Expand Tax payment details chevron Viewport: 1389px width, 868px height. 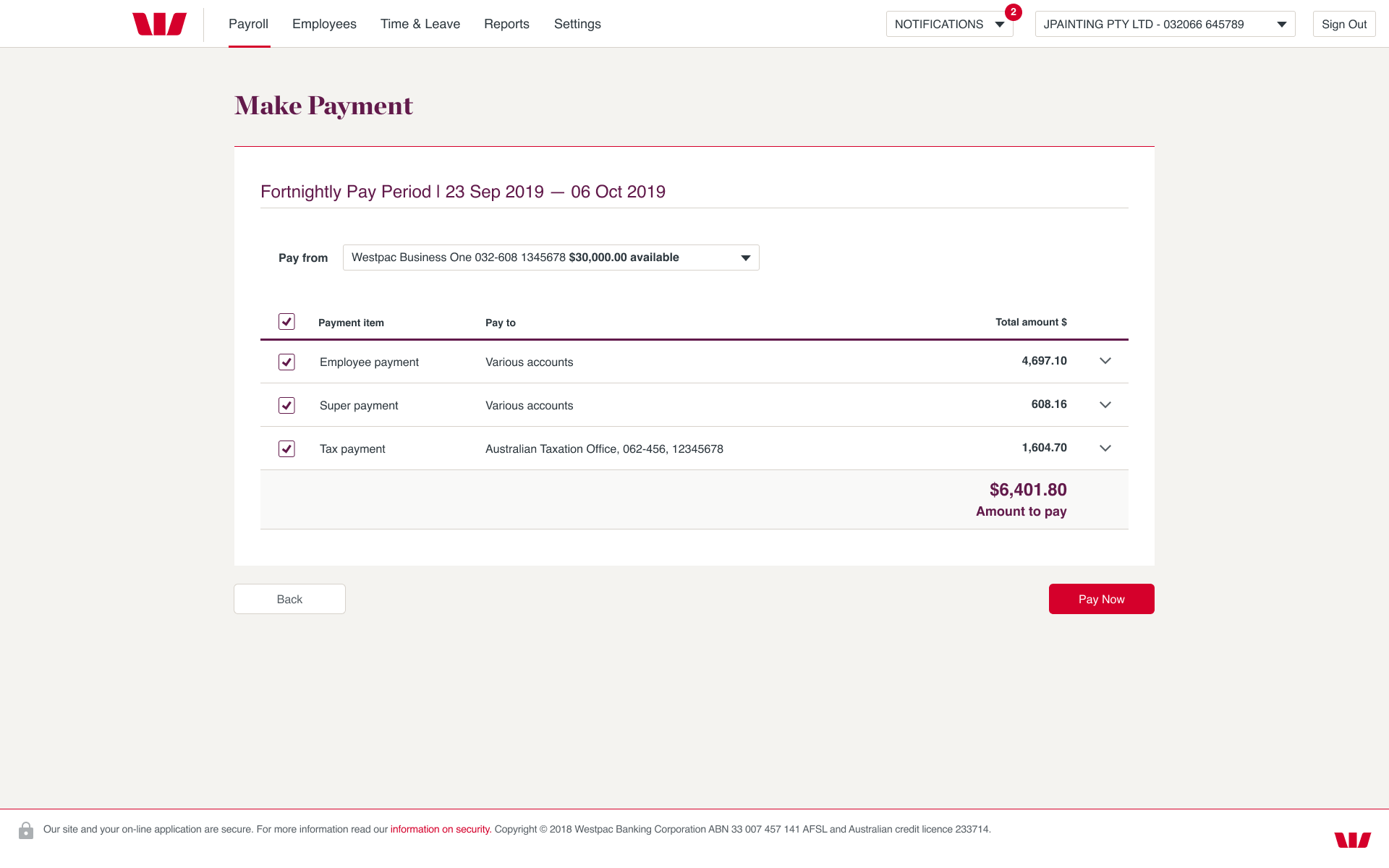[x=1105, y=448]
